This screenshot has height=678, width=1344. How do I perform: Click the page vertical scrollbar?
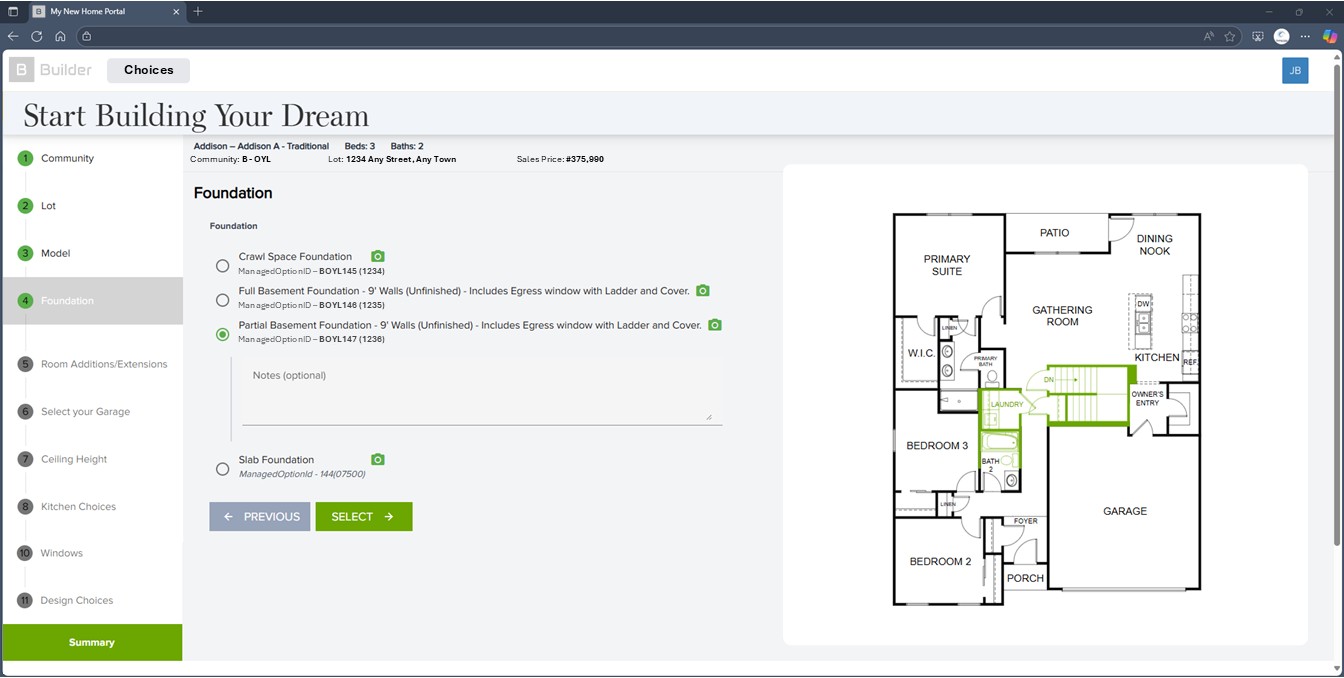(1337, 300)
